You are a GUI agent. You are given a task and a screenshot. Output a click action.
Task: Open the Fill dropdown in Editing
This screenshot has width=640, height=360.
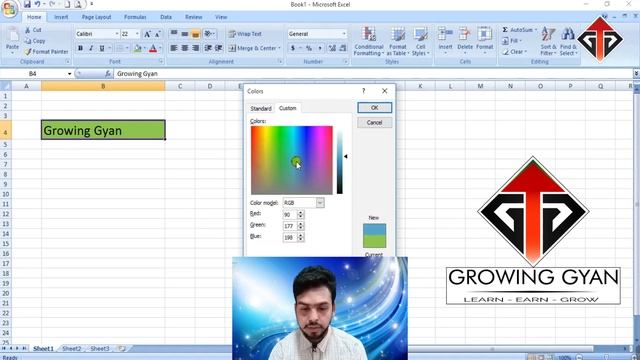click(x=512, y=41)
